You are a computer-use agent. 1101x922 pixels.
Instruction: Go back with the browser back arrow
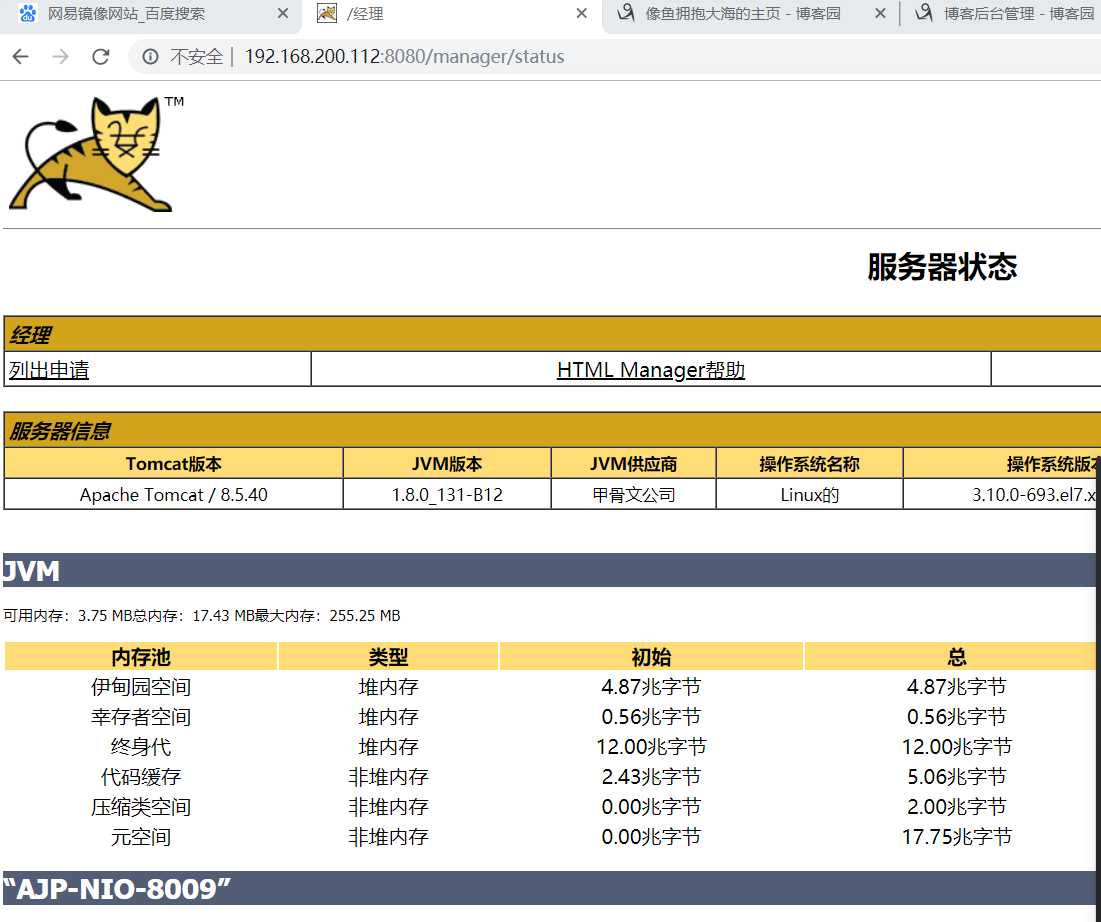click(x=20, y=57)
